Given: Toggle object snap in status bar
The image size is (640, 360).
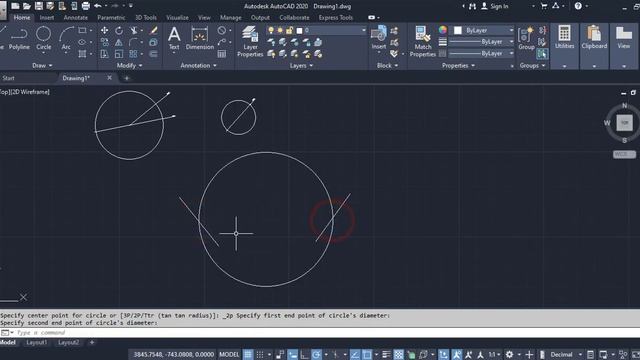Looking at the screenshot, I should (367, 354).
